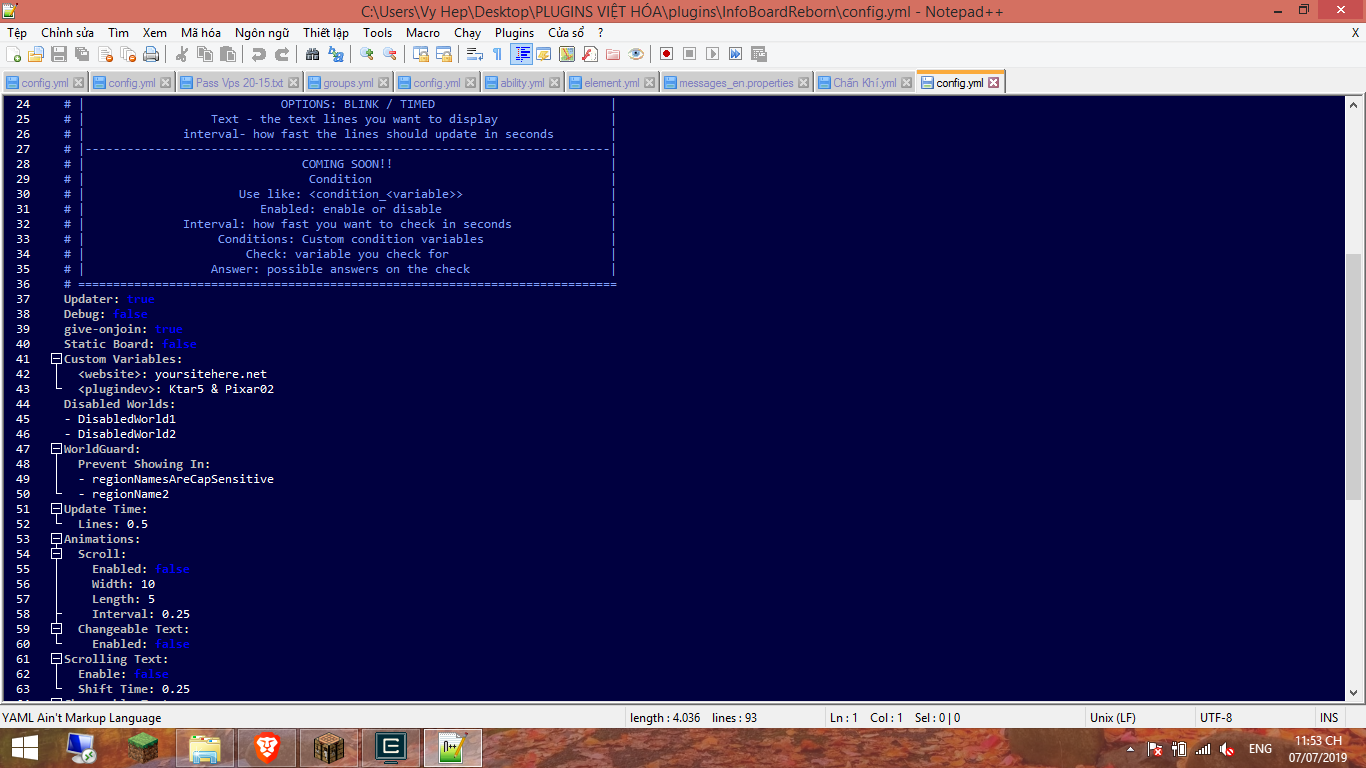Switch to the groups.yml tab
Screen dimensions: 1366x768
pyautogui.click(x=348, y=83)
